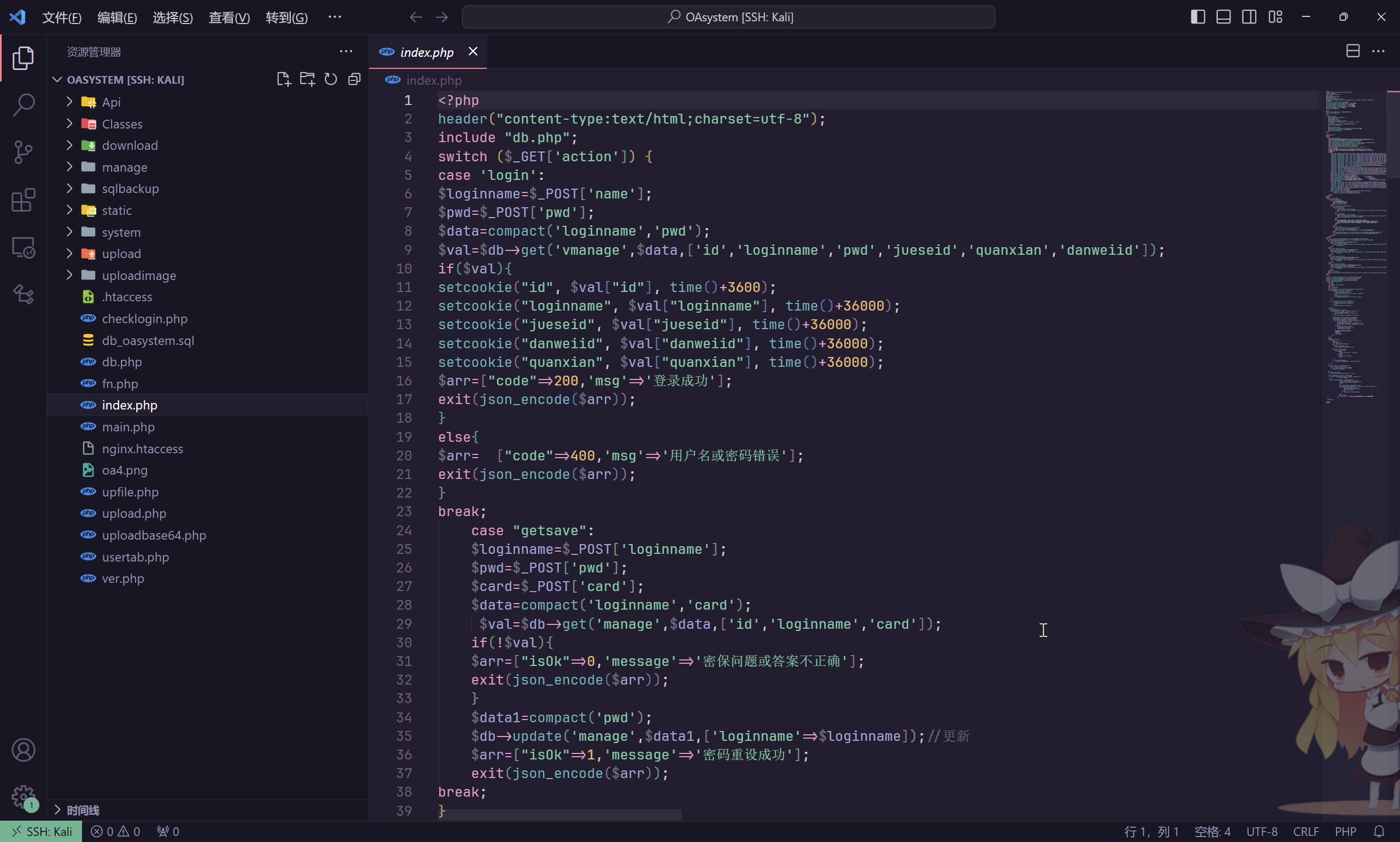Viewport: 1400px width, 842px height.
Task: Expand the system folder
Action: pos(207,232)
